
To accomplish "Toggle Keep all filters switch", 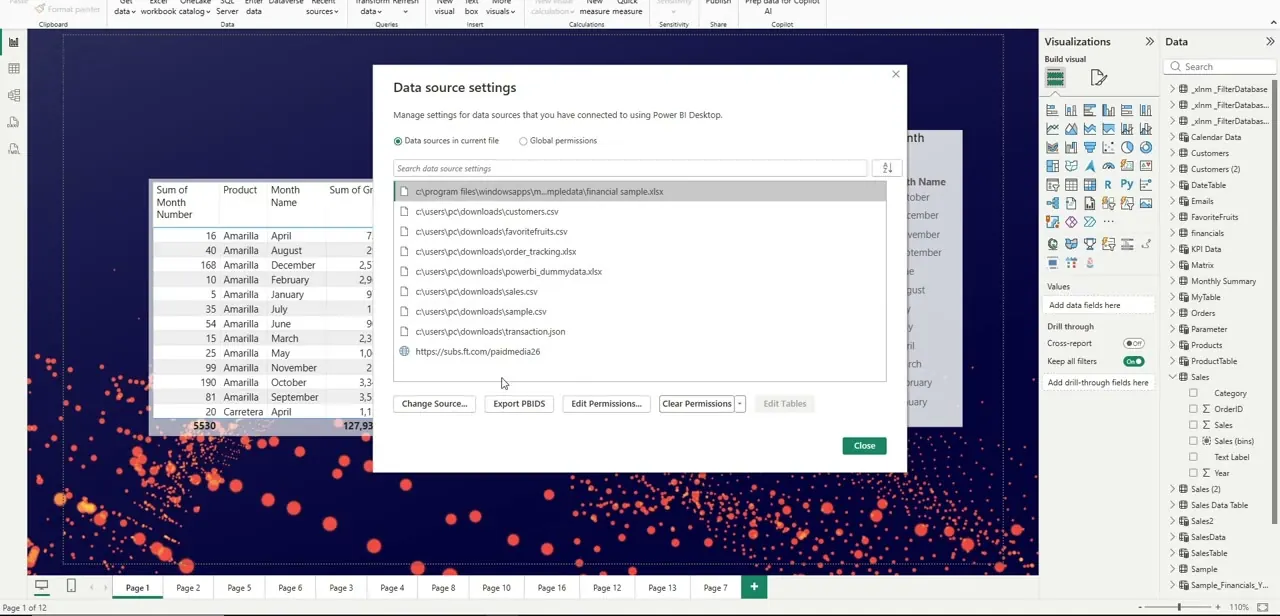I will [1133, 361].
